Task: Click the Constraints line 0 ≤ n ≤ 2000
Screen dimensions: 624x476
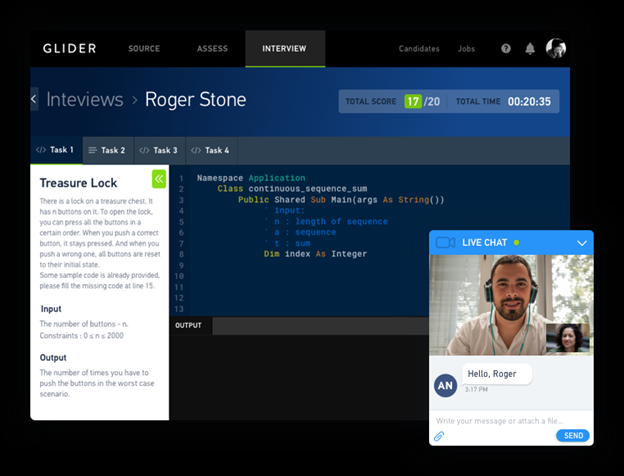Action: tap(82, 336)
